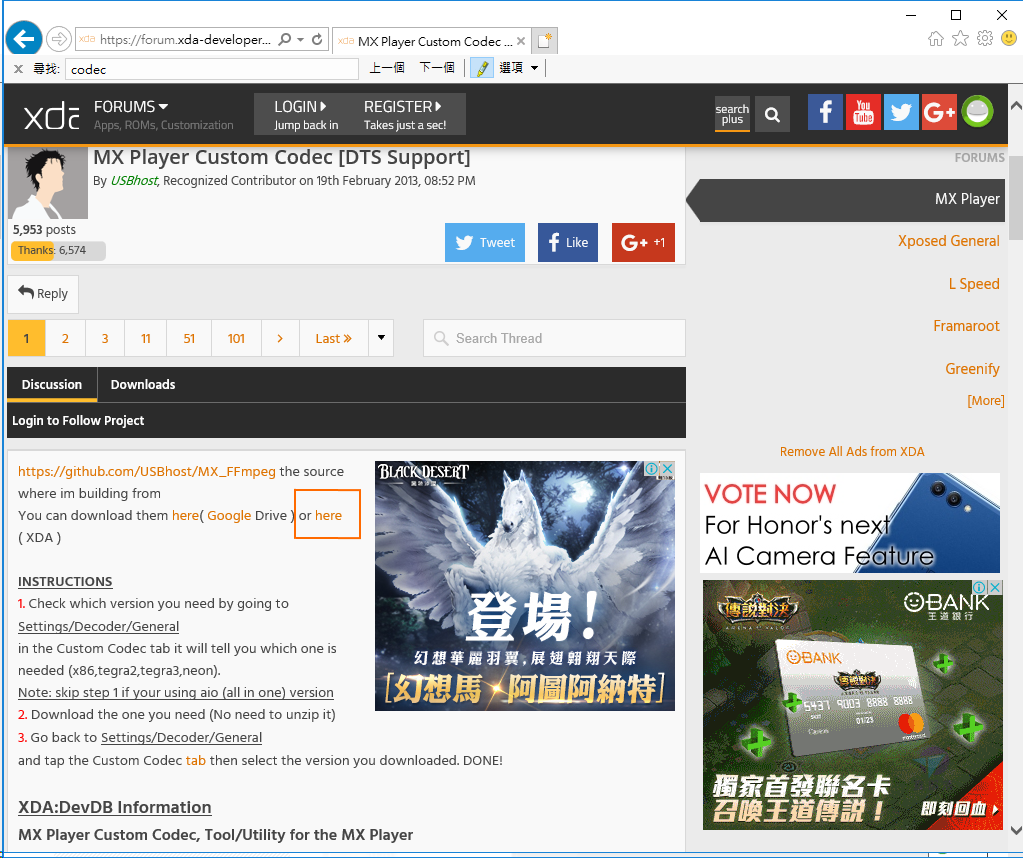Open USBhost's avatar picture

pyautogui.click(x=48, y=183)
